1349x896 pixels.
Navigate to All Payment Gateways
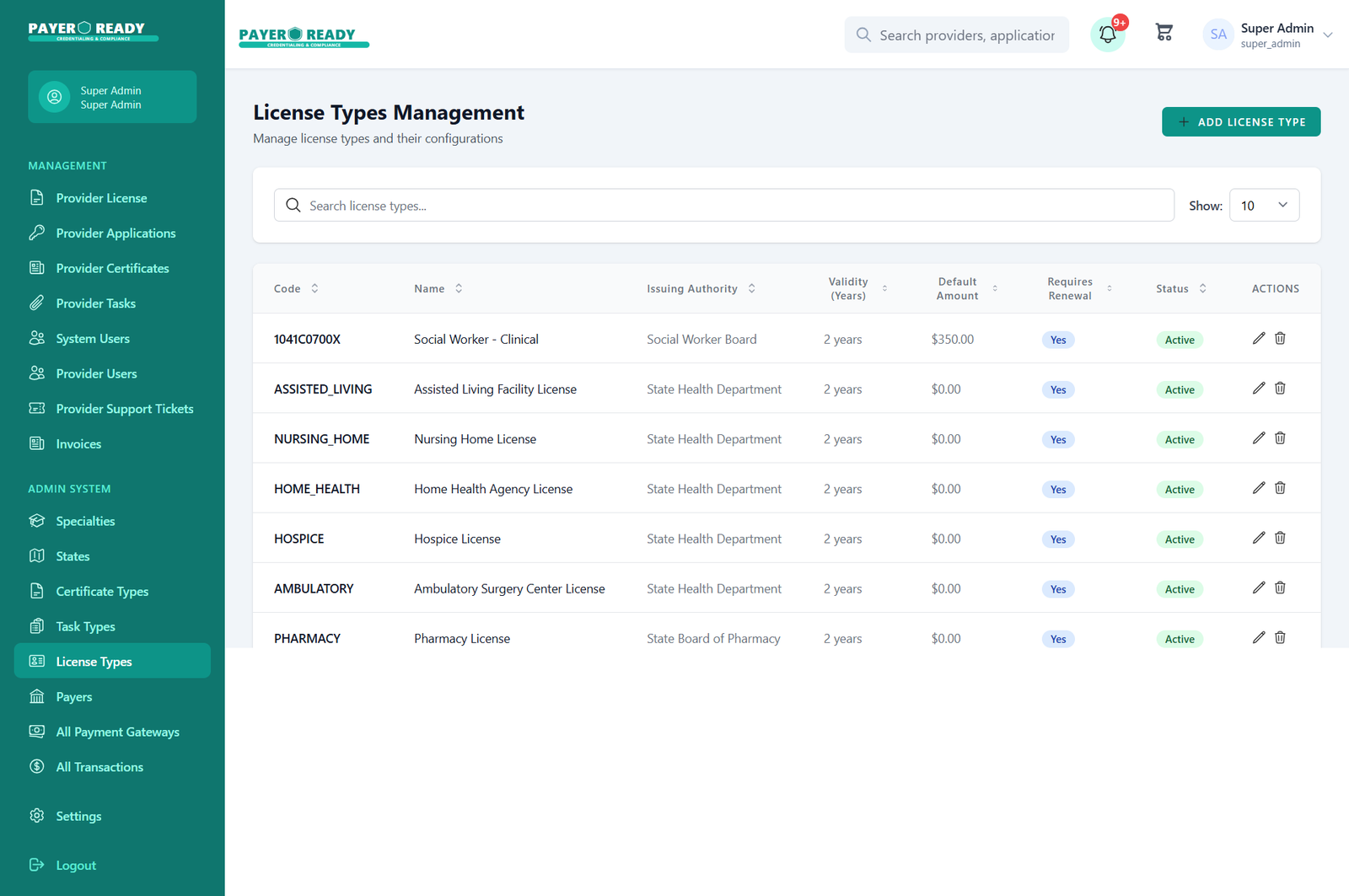point(117,732)
